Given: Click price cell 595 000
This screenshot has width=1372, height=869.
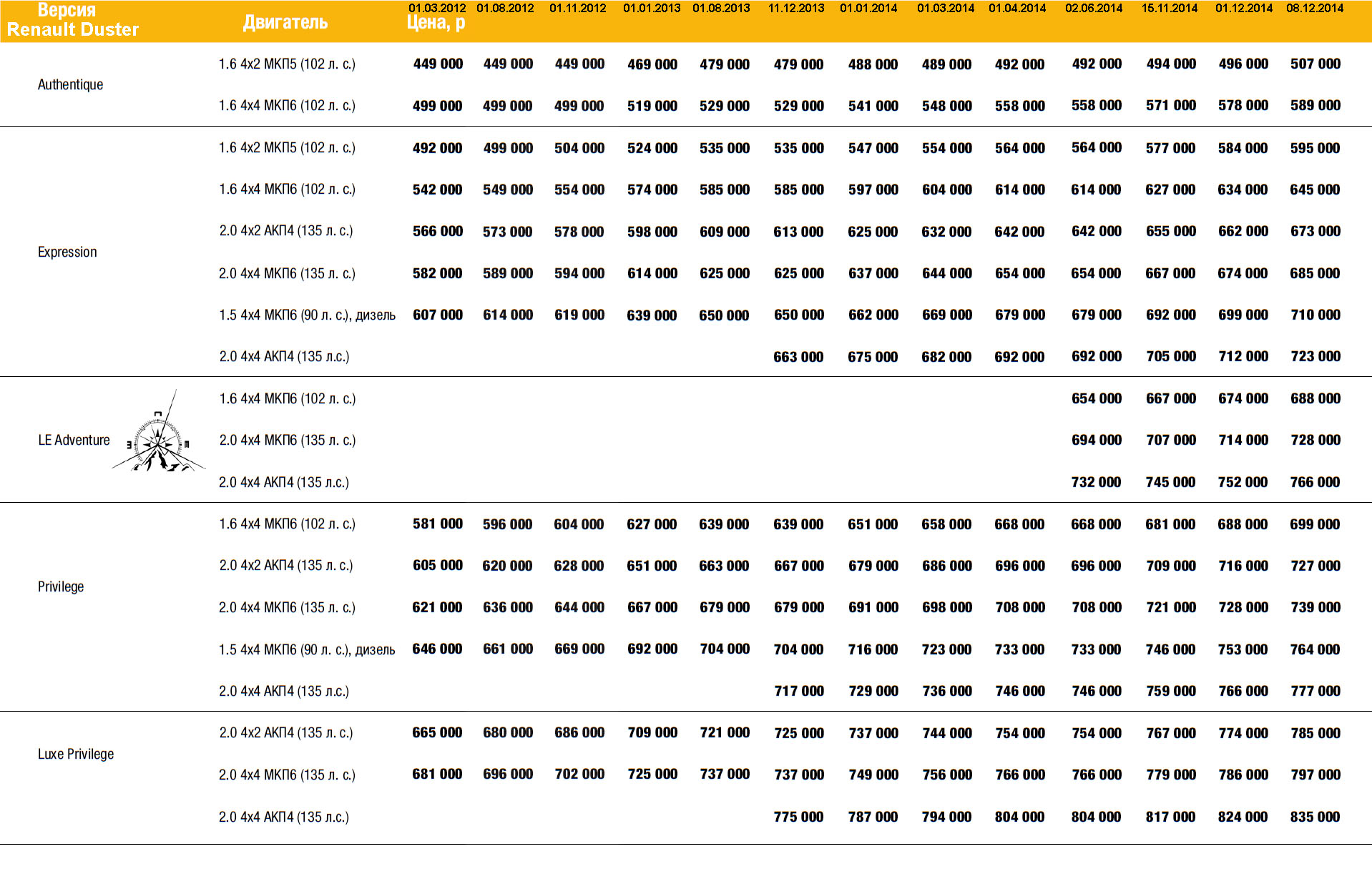Looking at the screenshot, I should coord(1315,148).
